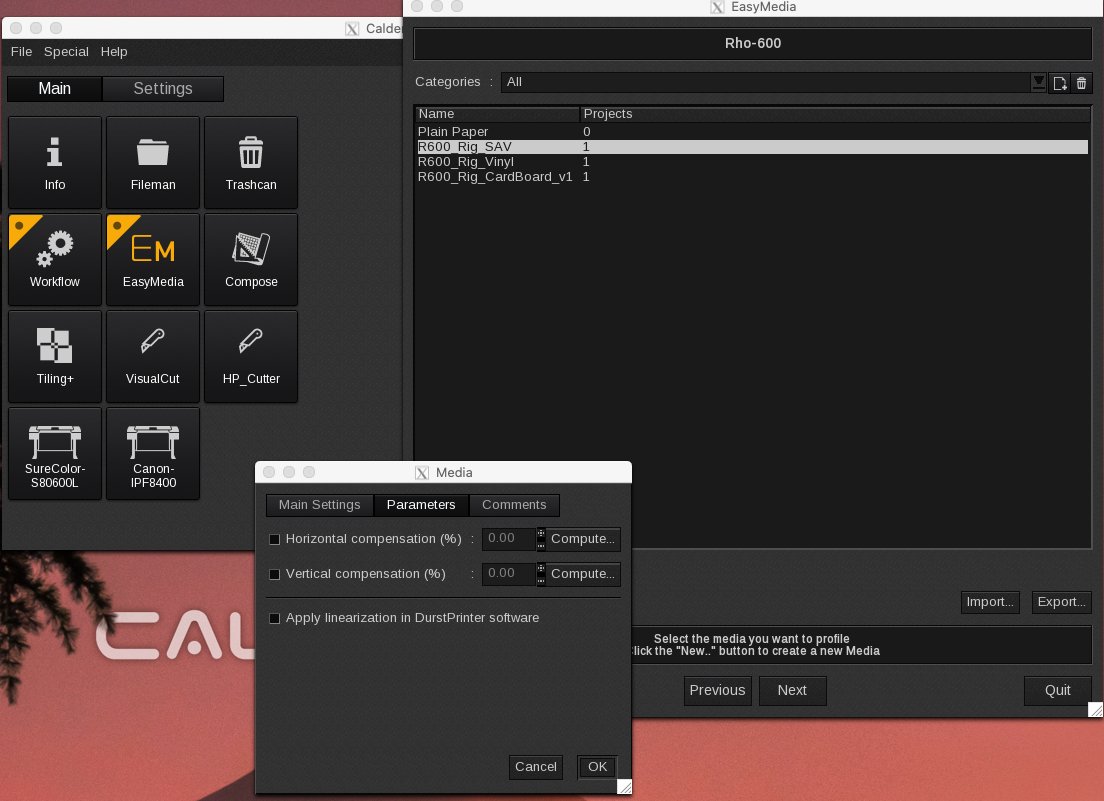
Task: Open the Info module
Action: pos(55,162)
